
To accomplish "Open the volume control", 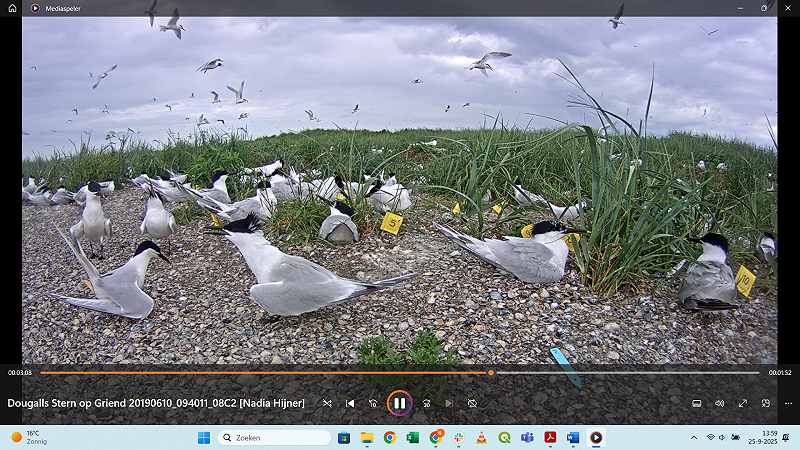I will pyautogui.click(x=719, y=403).
